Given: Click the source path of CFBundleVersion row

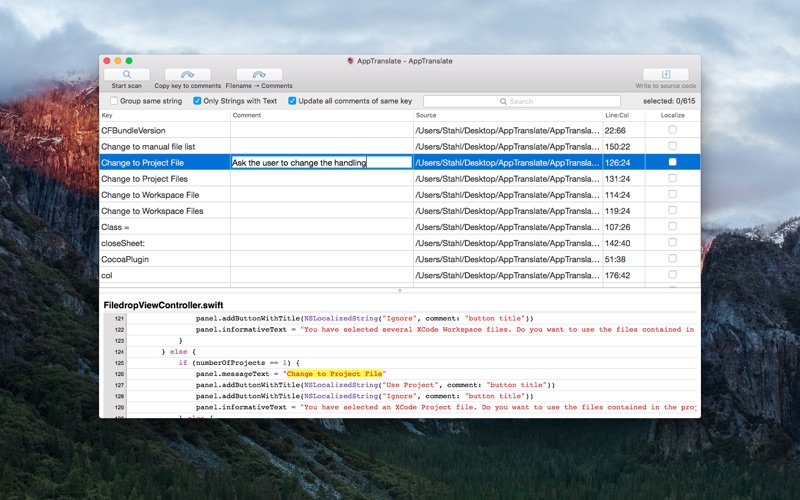Looking at the screenshot, I should pos(508,131).
